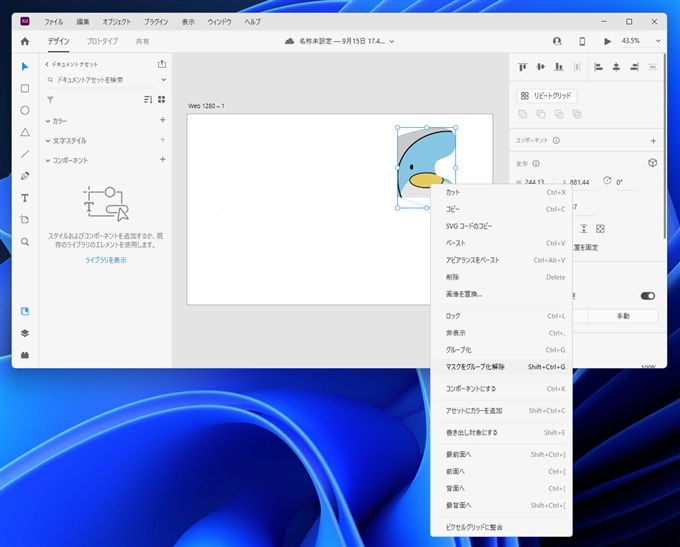The width and height of the screenshot is (680, 547).
Task: Select the Artboard tool
Action: [x=25, y=219]
